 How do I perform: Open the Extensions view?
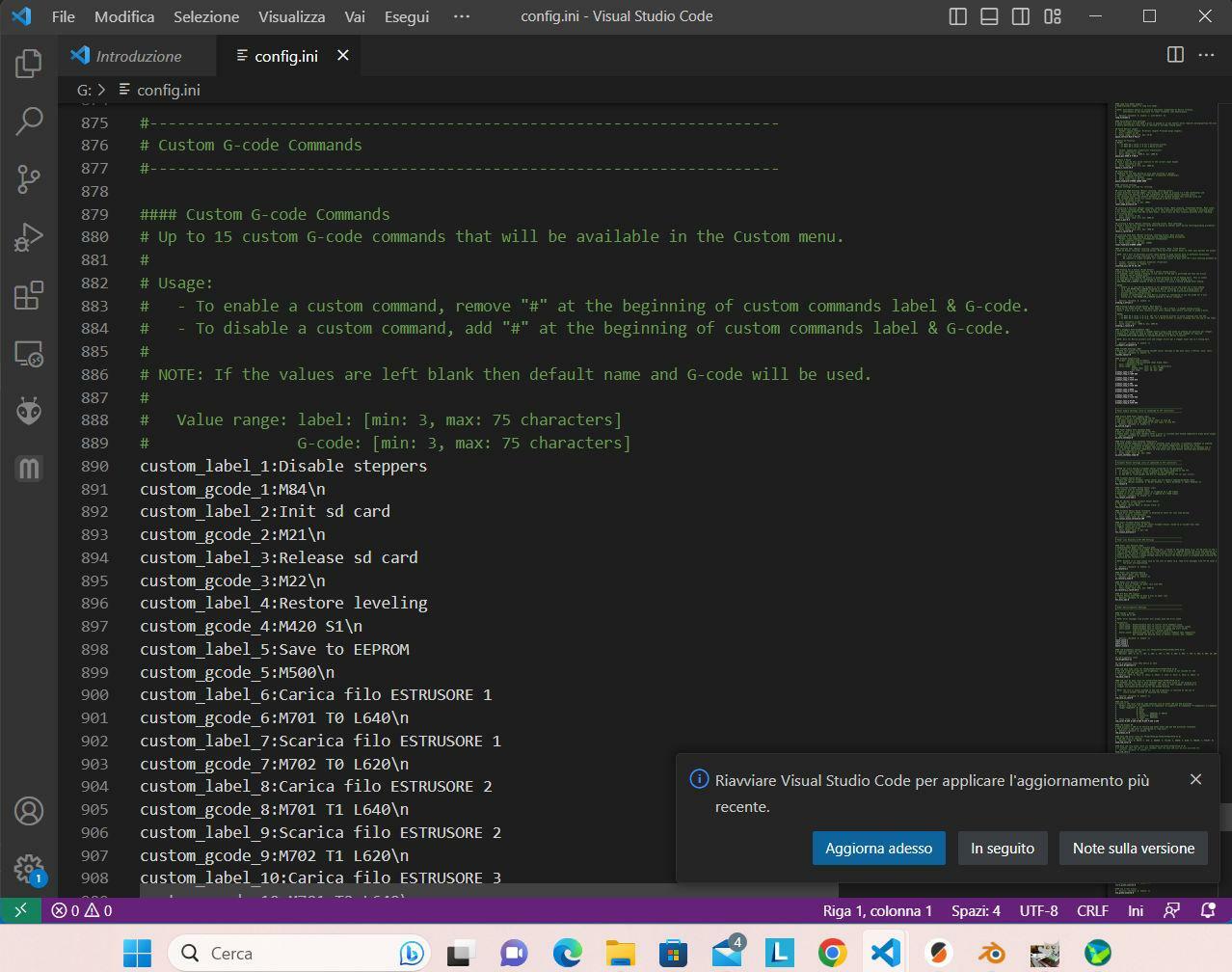(29, 295)
